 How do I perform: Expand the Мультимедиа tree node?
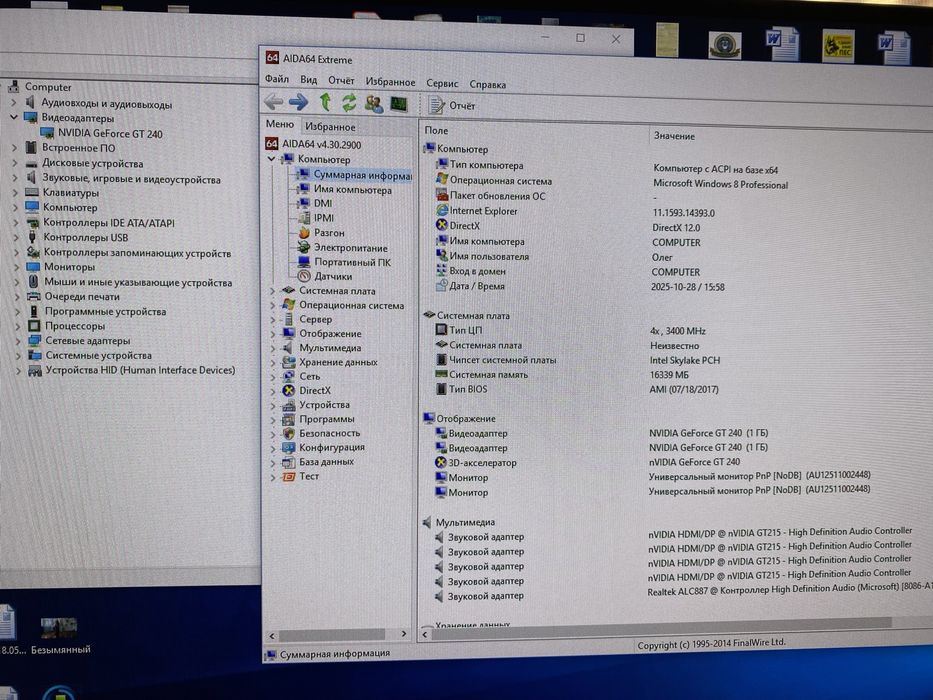click(x=273, y=348)
